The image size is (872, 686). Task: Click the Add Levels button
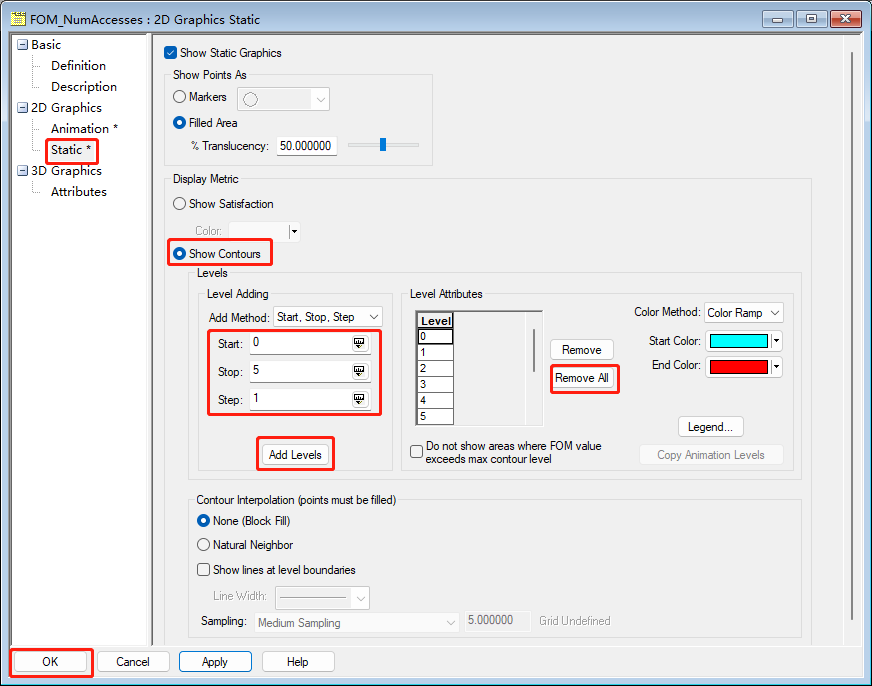click(x=295, y=455)
